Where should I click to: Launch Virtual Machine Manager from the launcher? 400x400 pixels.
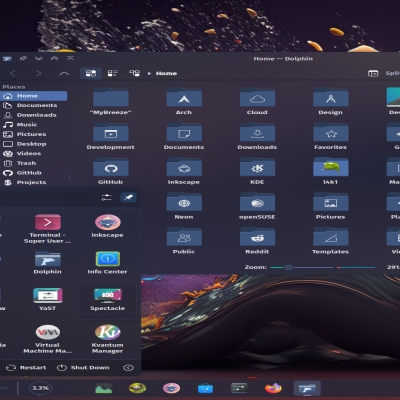click(47, 339)
